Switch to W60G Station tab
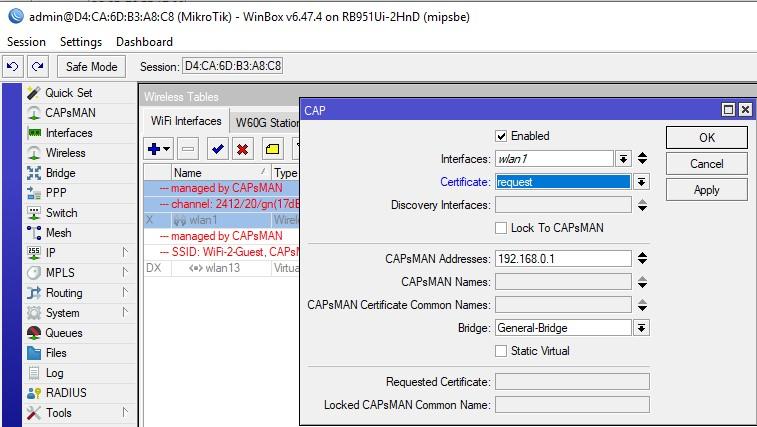 pos(266,123)
